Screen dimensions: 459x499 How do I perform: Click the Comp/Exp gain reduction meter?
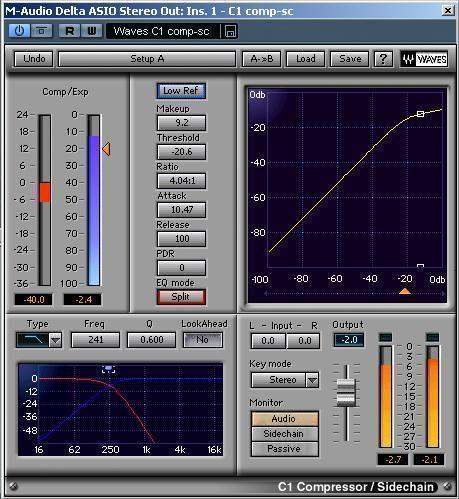[45, 200]
